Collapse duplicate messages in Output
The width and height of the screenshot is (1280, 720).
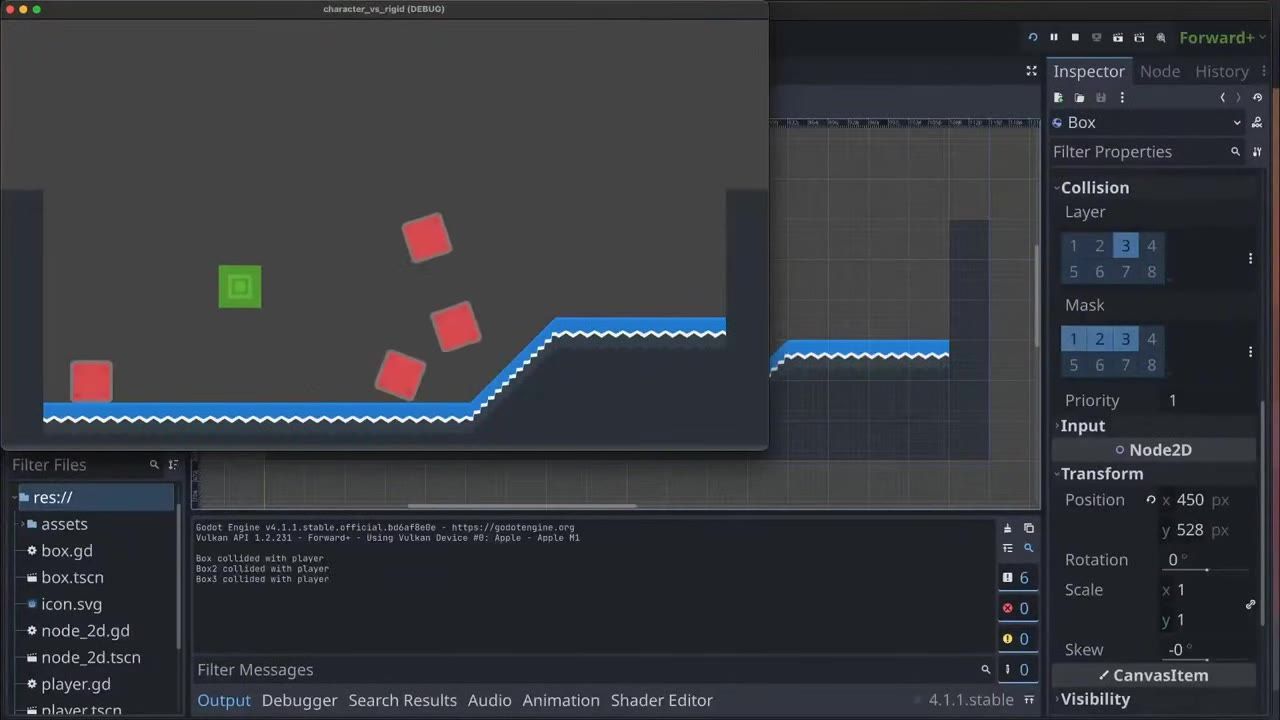click(1007, 548)
